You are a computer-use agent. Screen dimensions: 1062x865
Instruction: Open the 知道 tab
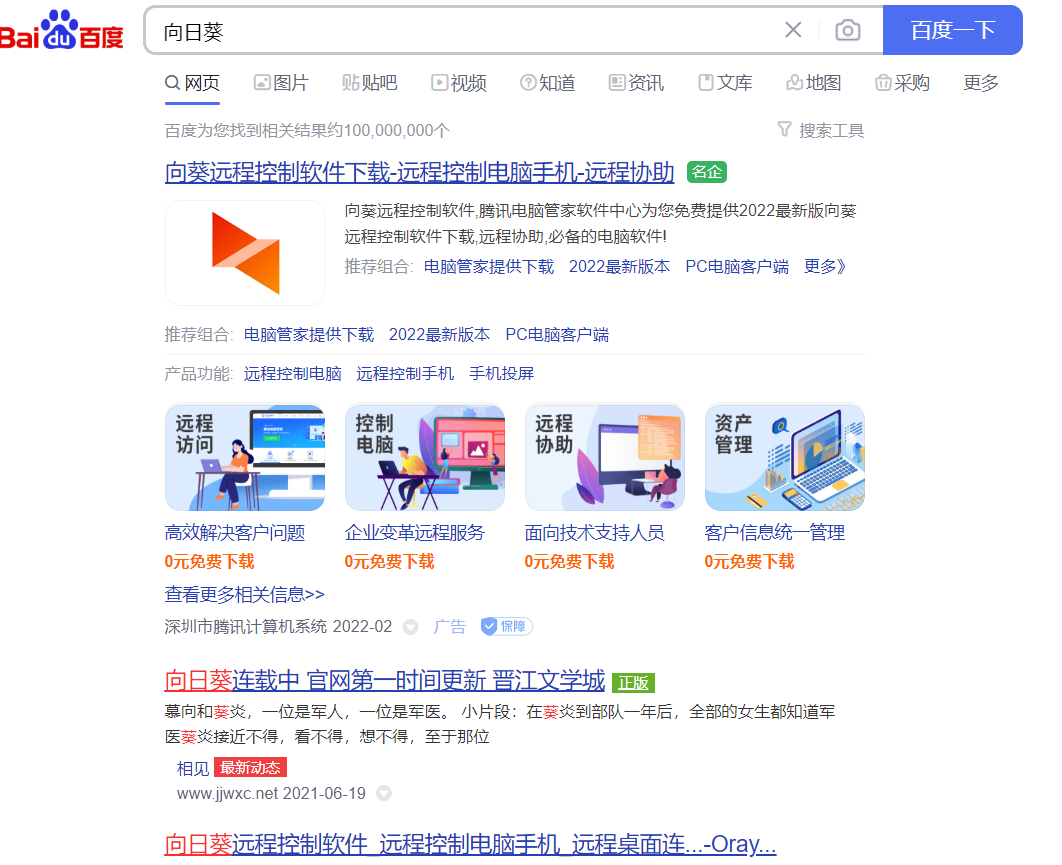coord(547,83)
